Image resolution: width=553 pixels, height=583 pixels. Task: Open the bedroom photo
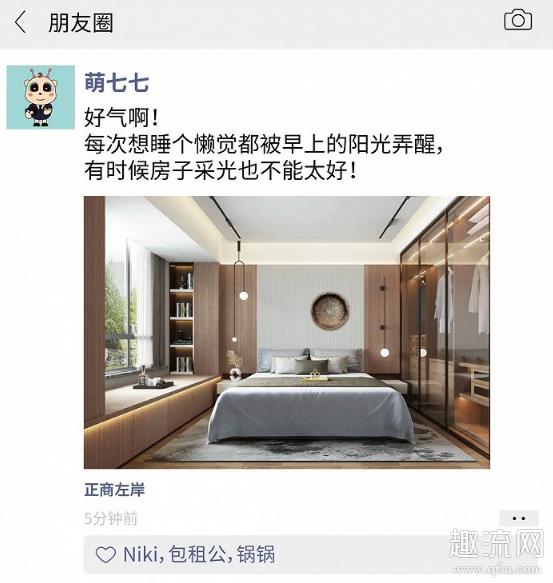click(x=287, y=332)
